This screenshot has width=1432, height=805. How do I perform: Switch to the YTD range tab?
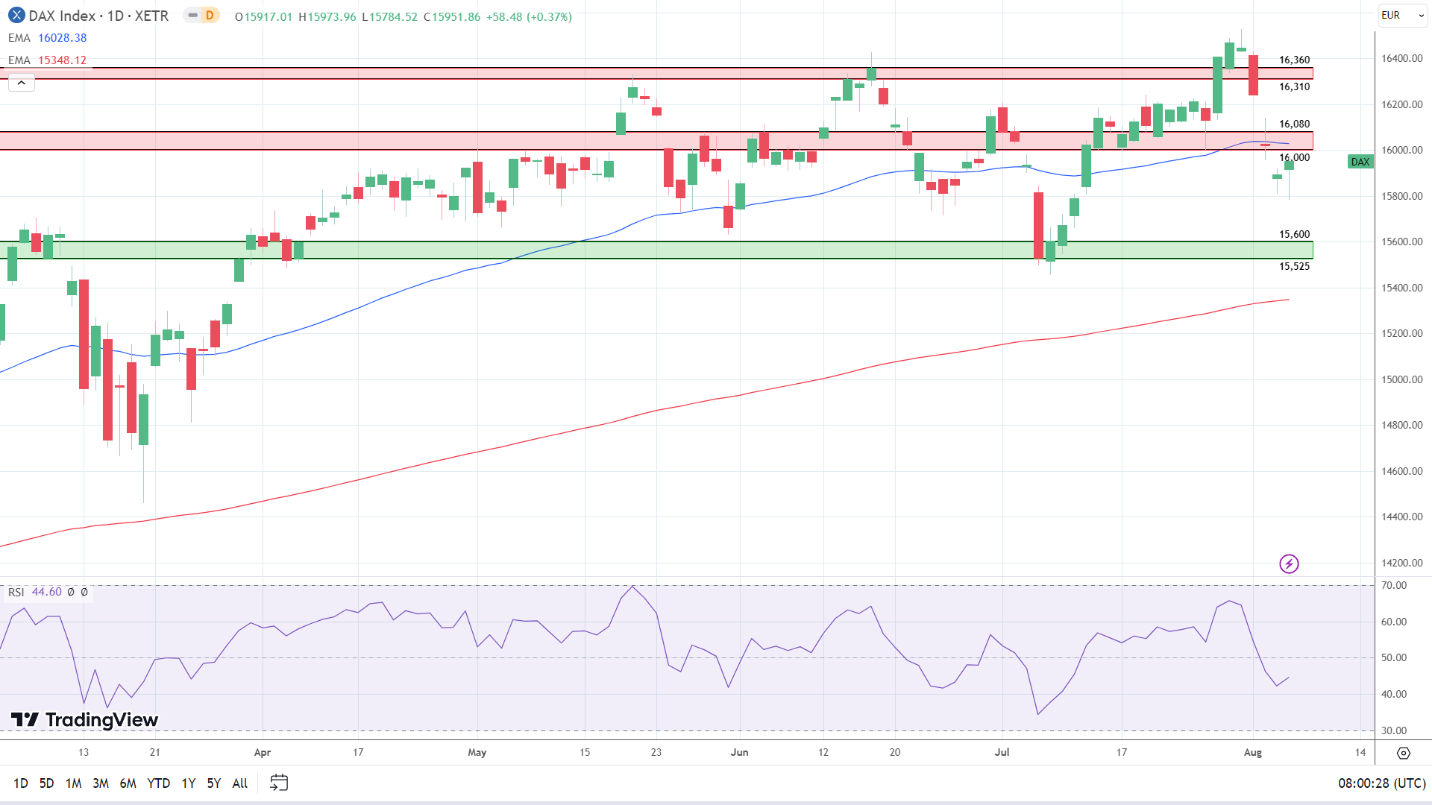[x=158, y=783]
